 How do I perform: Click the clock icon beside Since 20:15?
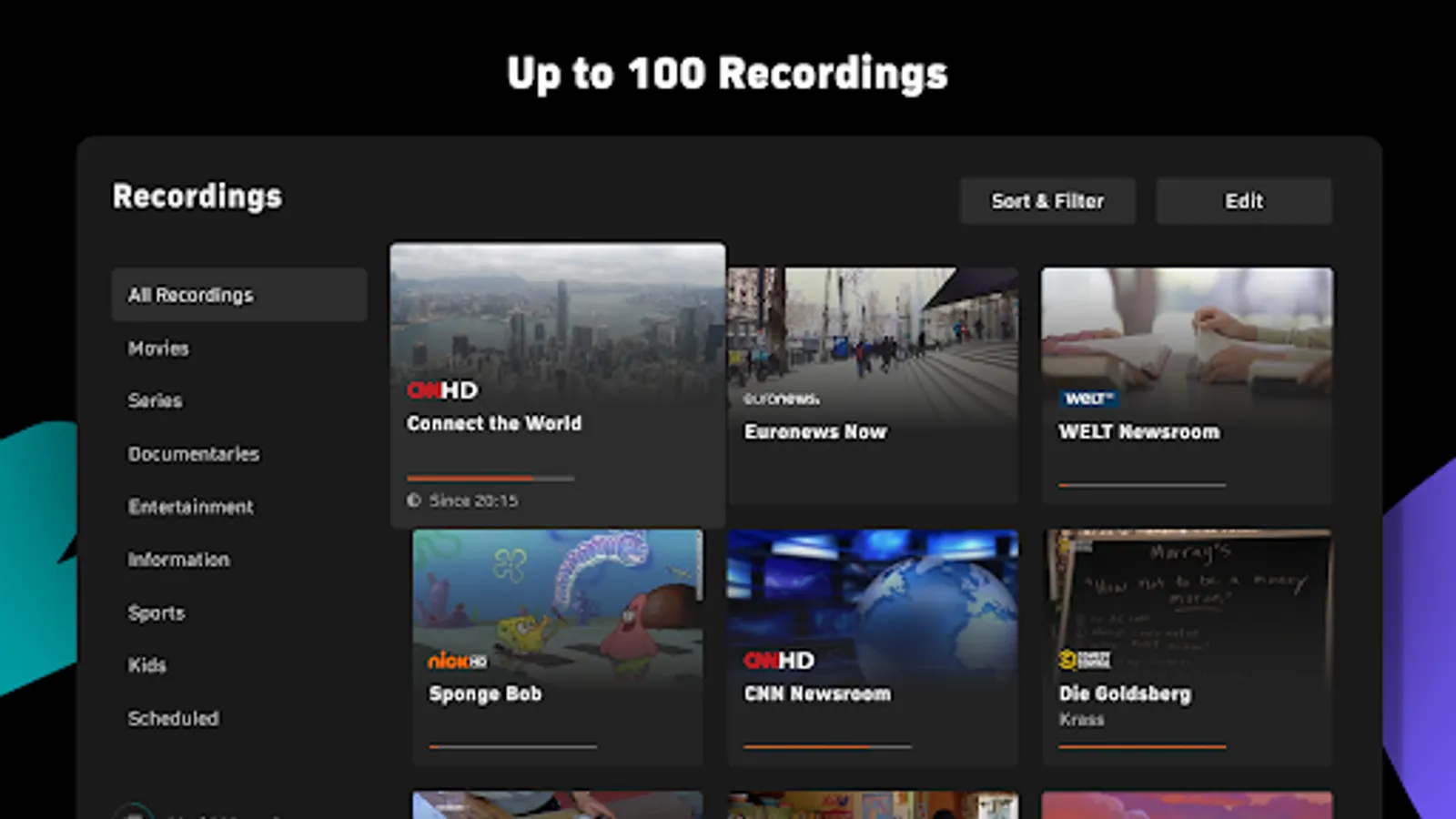point(414,500)
